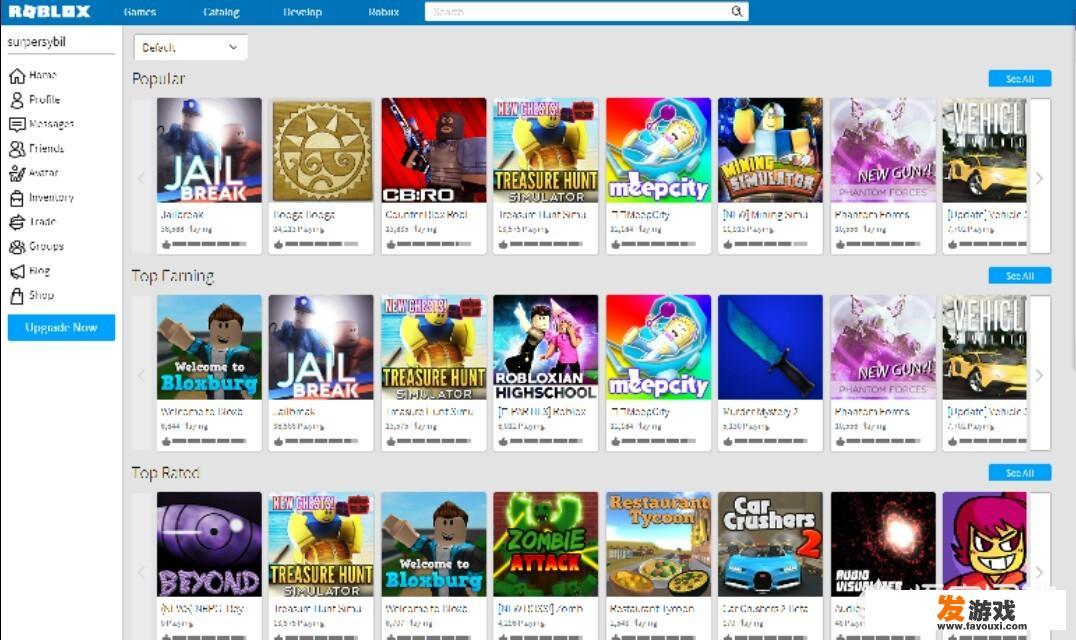Viewport: 1076px width, 640px height.
Task: Click the Roblox logo in header
Action: coord(49,12)
